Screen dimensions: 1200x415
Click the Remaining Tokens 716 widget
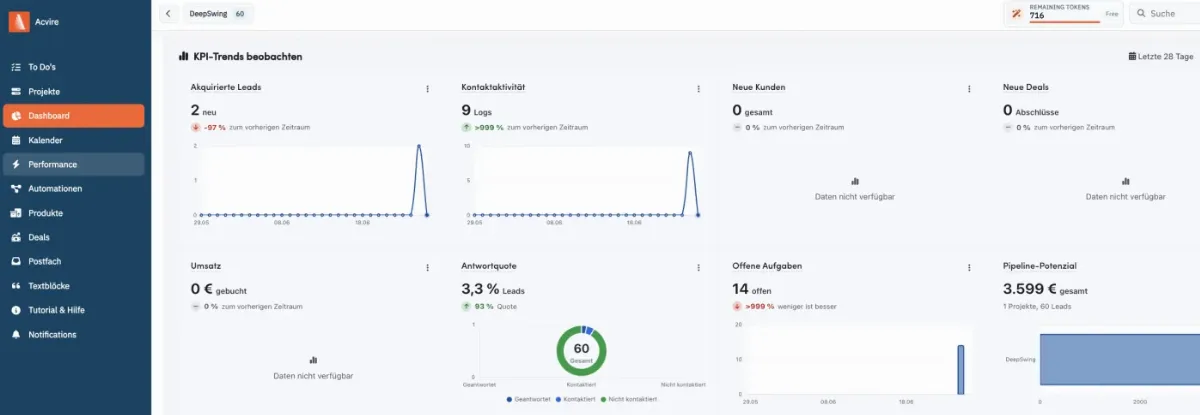[1063, 13]
